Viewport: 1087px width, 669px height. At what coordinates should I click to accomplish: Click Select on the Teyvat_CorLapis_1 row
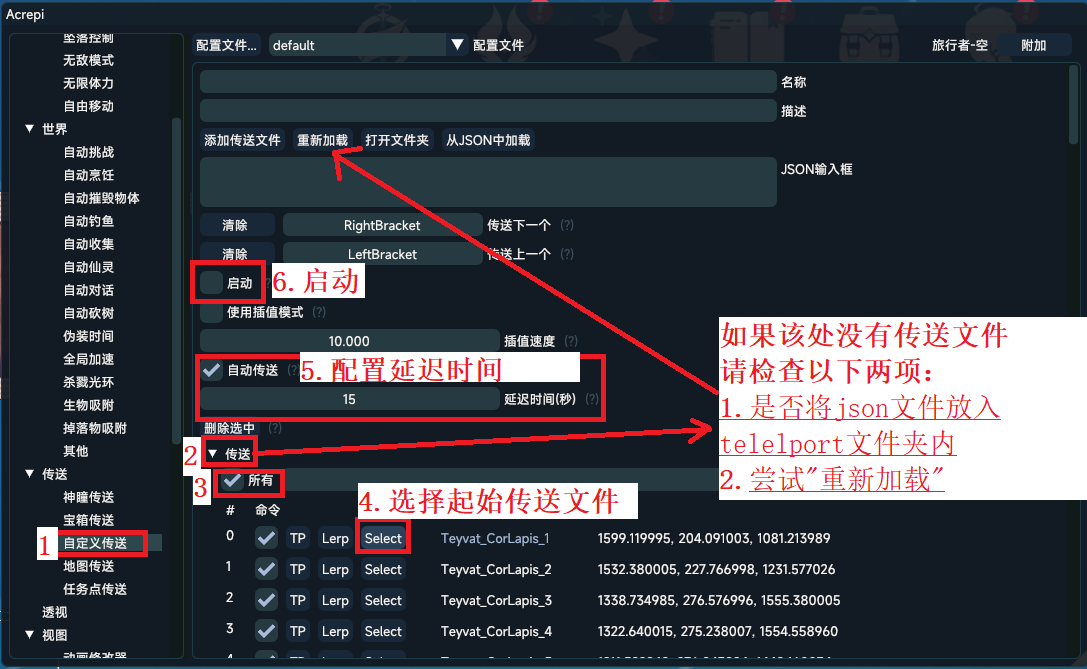click(x=383, y=537)
